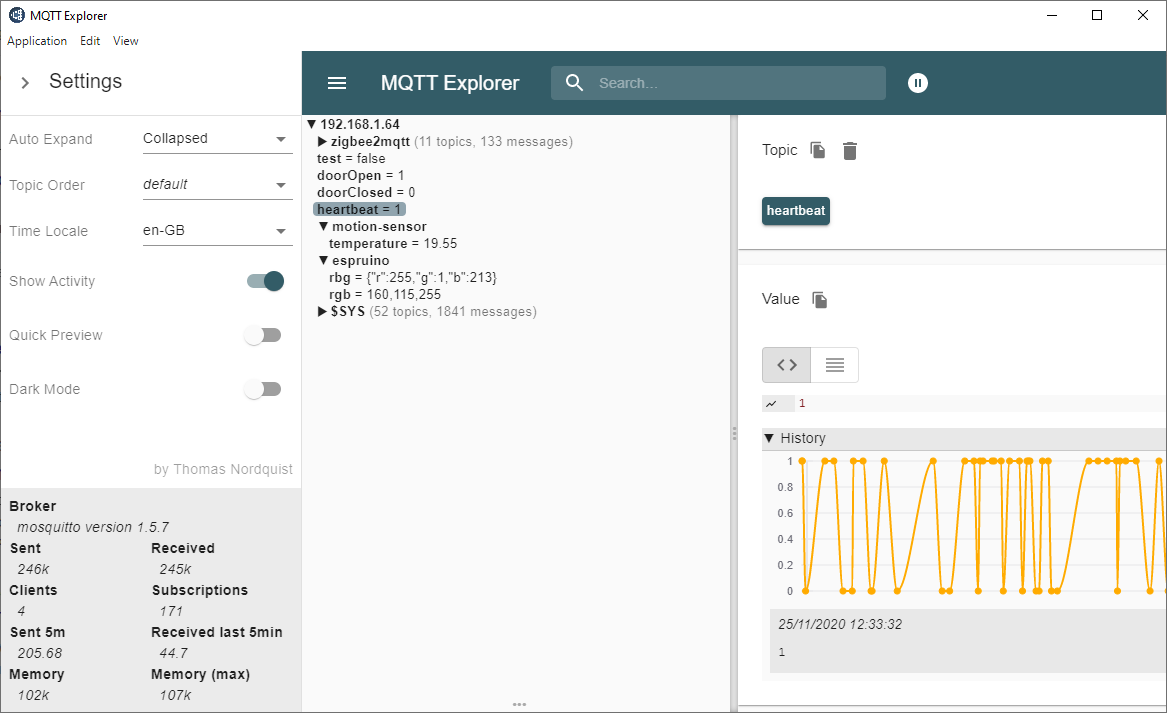Minimize the MQTT Explorer window
Screen dimensions: 1167x713
1052,15
